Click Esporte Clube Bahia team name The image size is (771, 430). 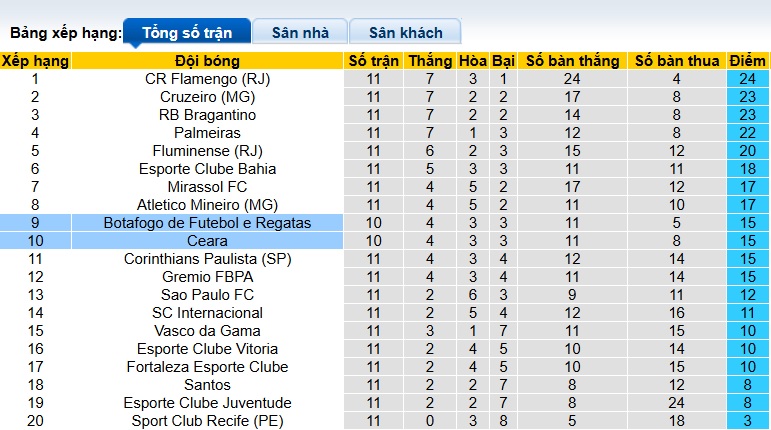pos(207,169)
